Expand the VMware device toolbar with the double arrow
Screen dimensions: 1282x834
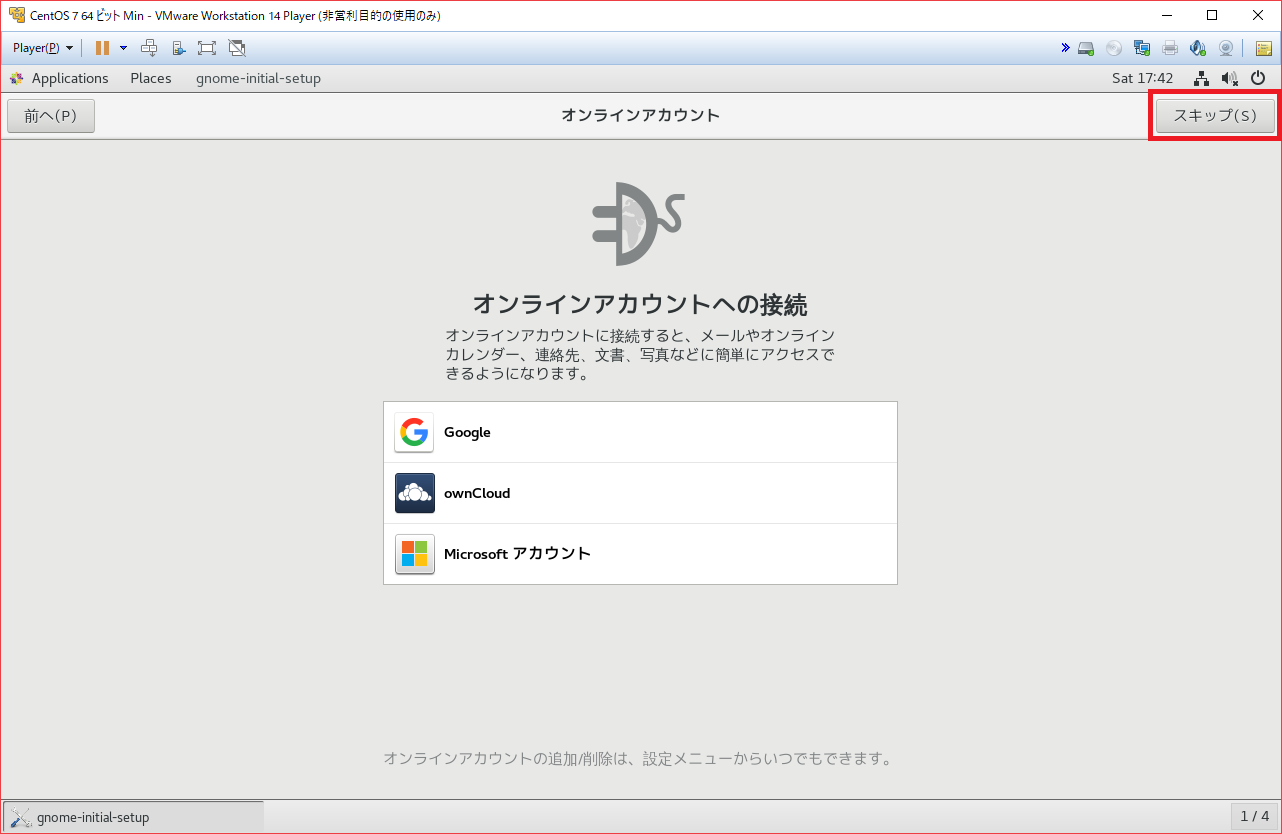[1065, 48]
